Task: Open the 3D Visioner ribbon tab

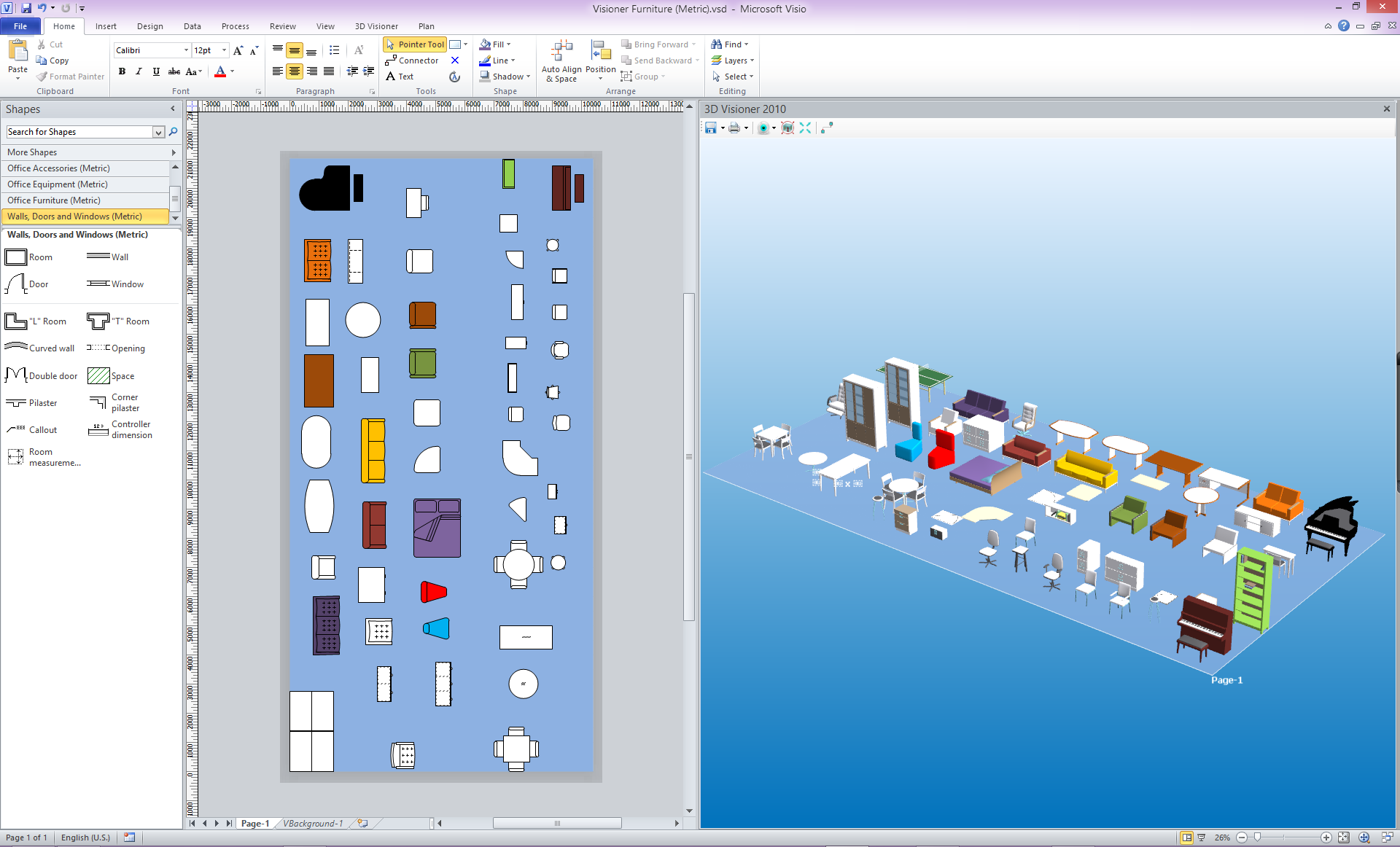Action: point(376,26)
